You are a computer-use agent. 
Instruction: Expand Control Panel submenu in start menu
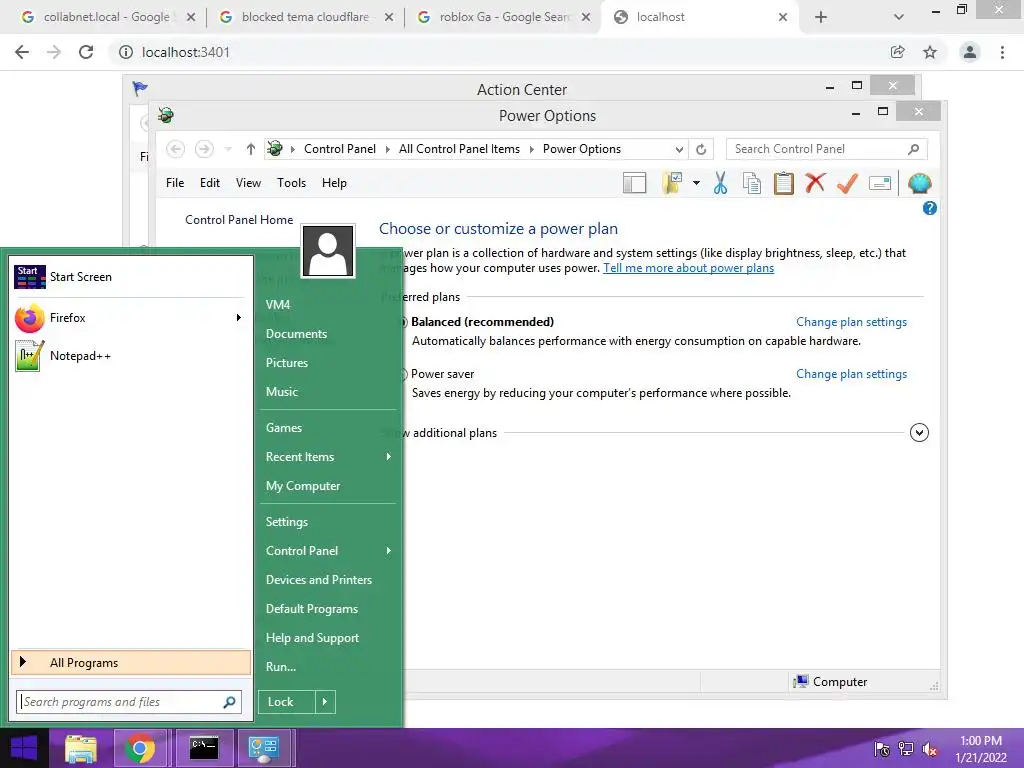tap(389, 551)
